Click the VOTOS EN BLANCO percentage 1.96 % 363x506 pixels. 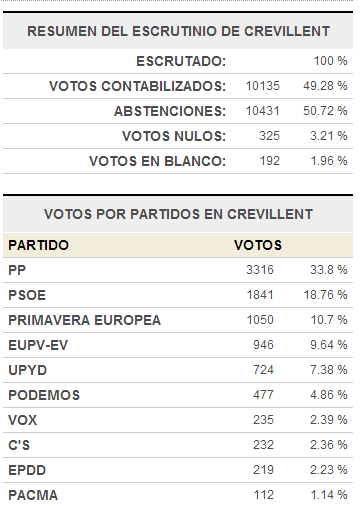(x=329, y=161)
